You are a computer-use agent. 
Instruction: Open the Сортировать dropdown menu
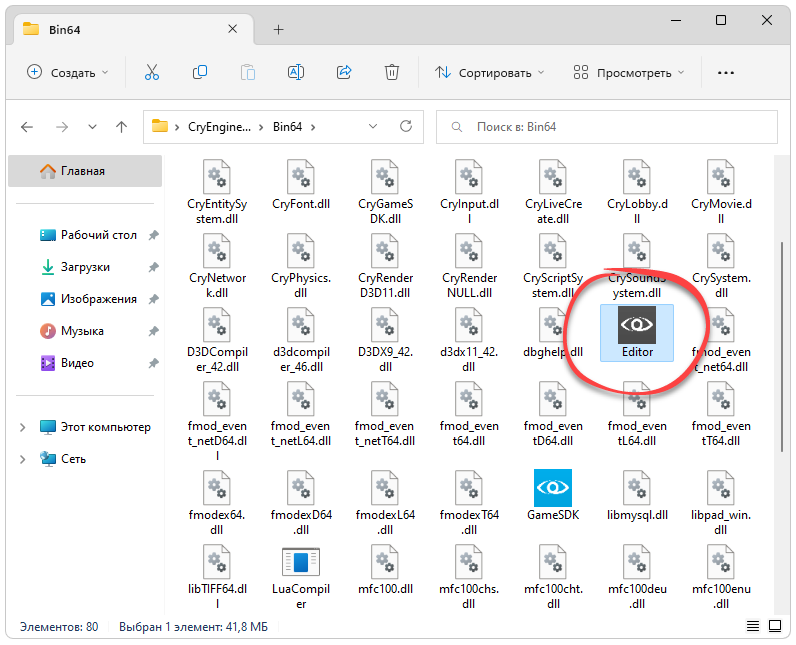point(490,72)
